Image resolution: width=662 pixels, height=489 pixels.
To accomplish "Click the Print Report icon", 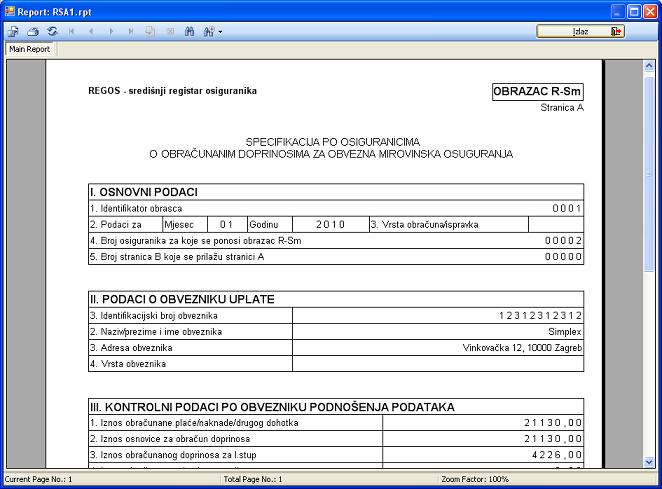I will pos(32,31).
